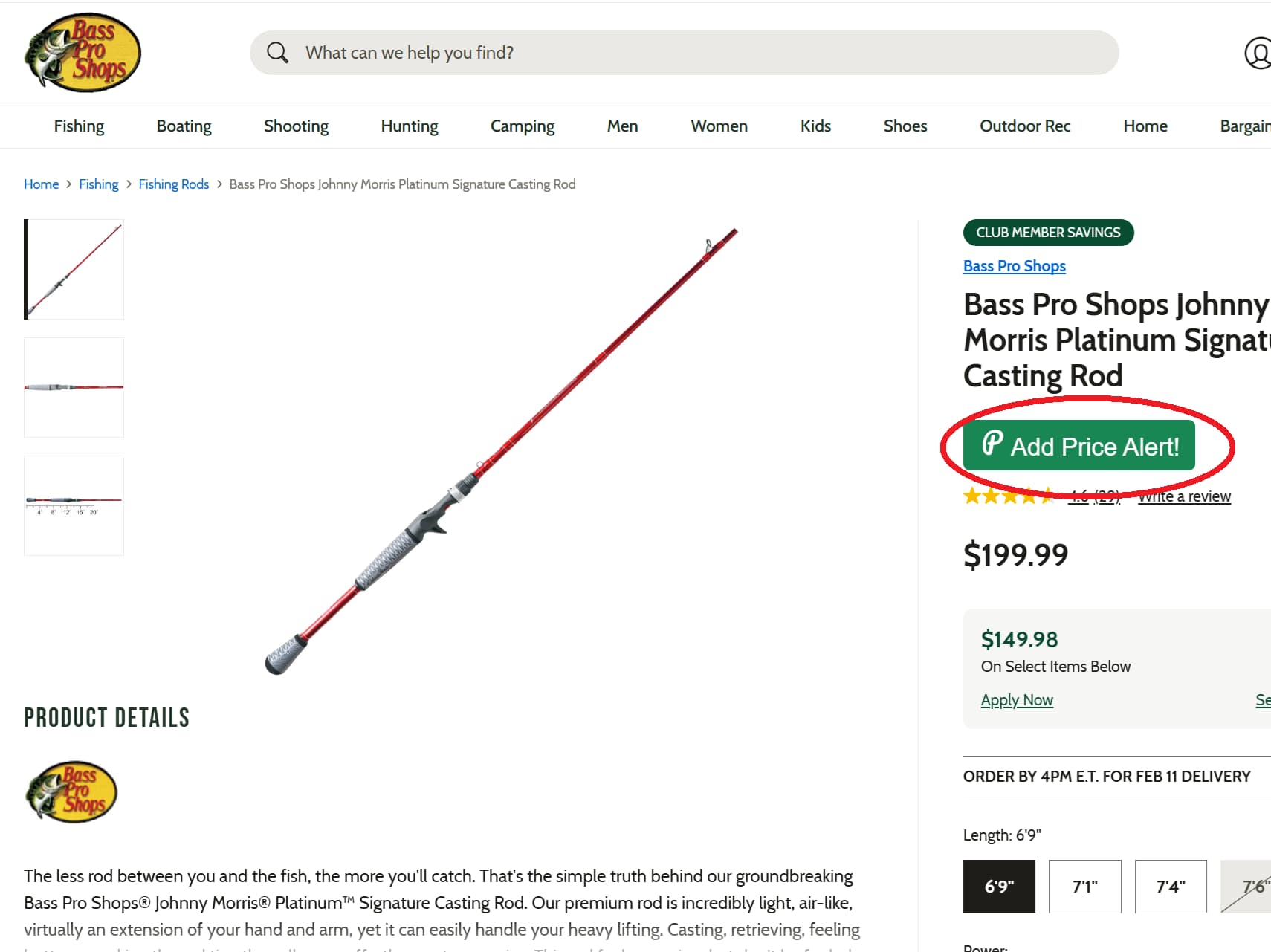Open the Hunting menu
Viewport: 1271px width, 952px height.
(x=409, y=126)
